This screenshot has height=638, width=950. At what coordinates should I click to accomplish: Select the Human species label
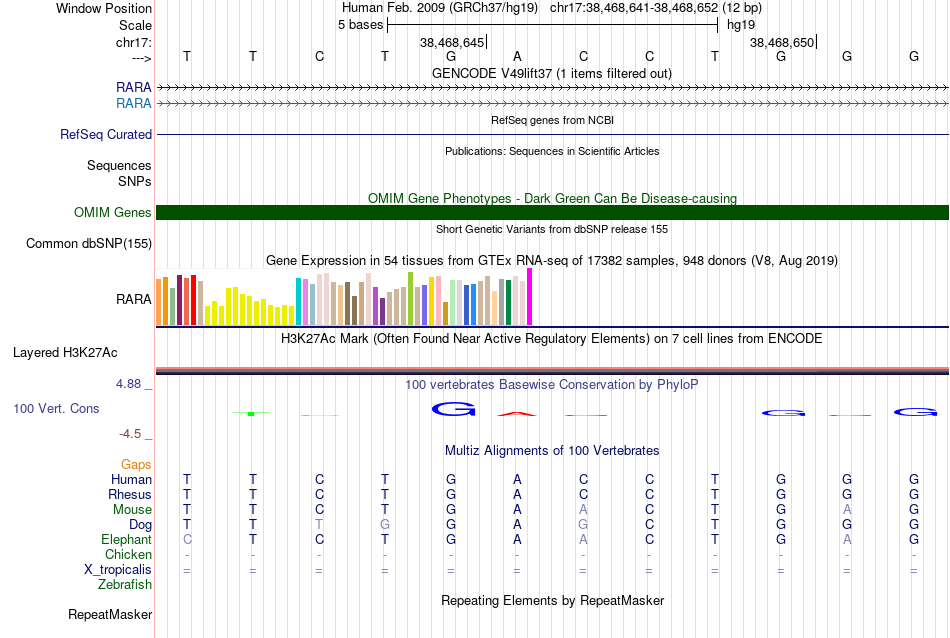point(131,479)
